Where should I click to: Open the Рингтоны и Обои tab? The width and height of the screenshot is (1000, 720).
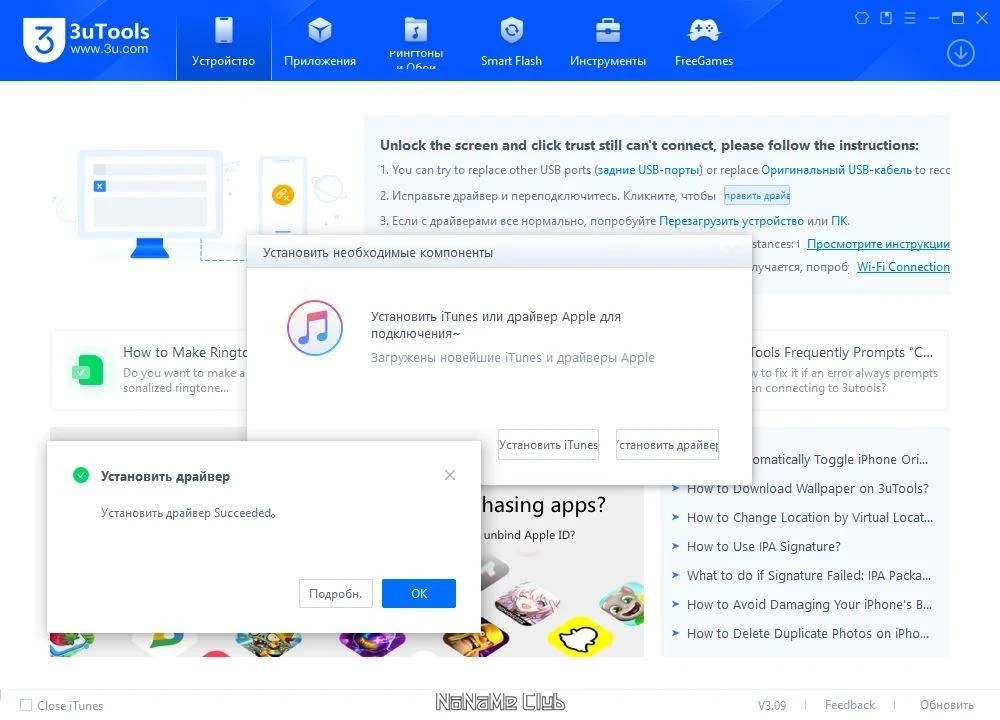(416, 41)
